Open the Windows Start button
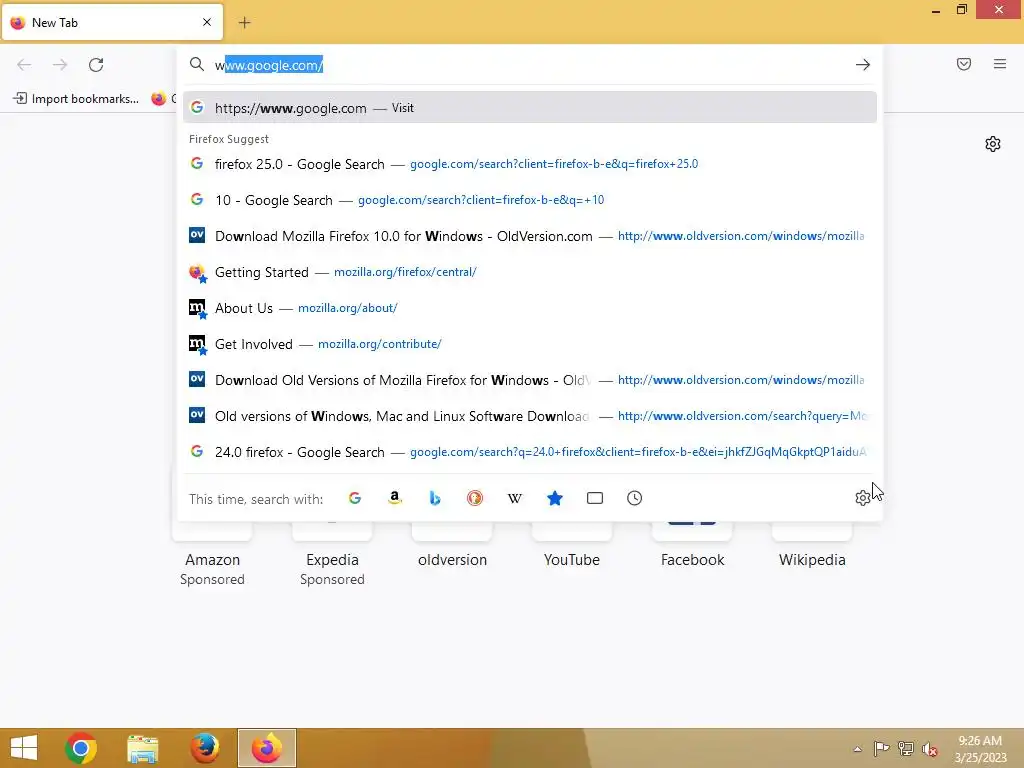This screenshot has height=768, width=1024. point(24,748)
